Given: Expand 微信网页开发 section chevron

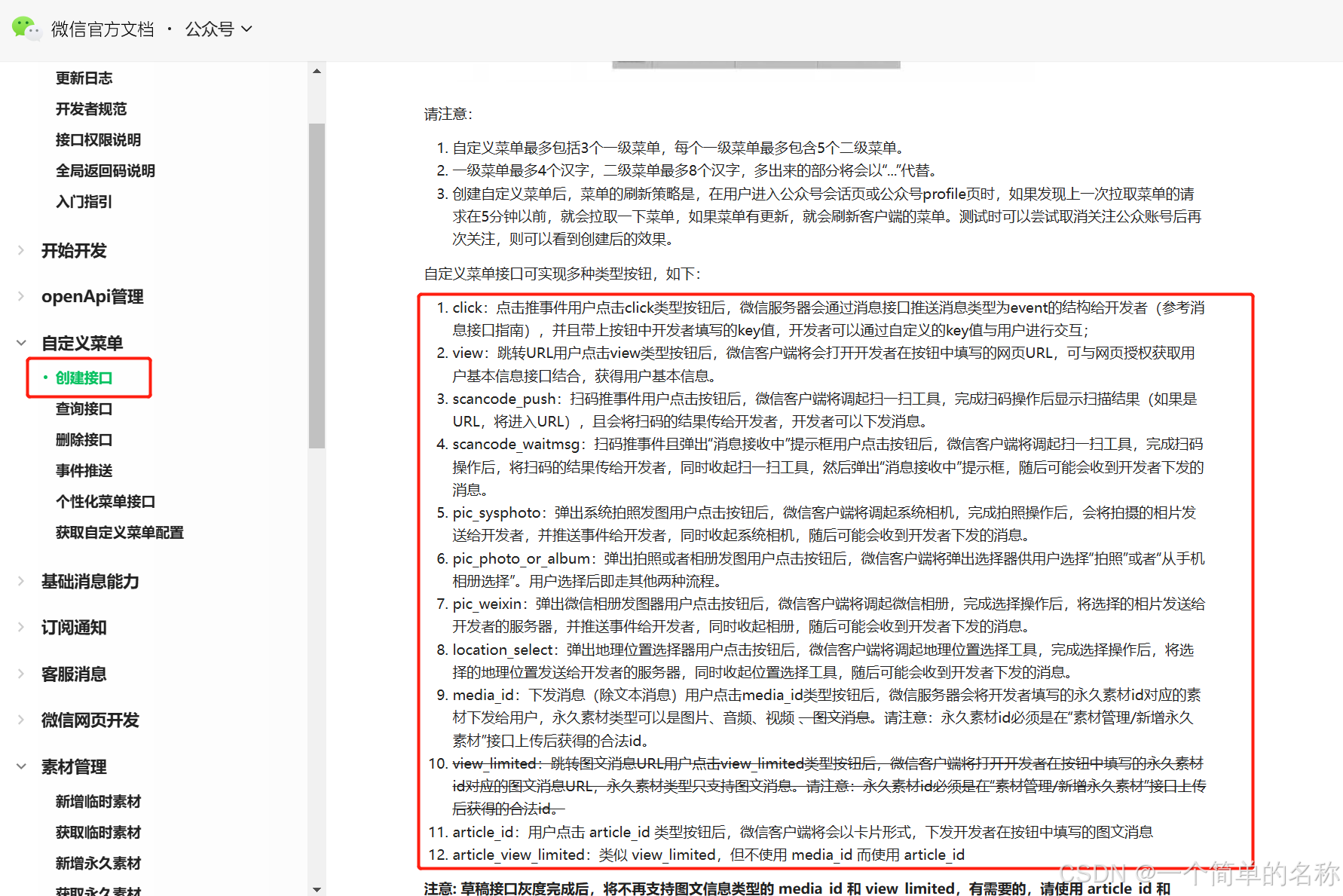Looking at the screenshot, I should tap(21, 720).
